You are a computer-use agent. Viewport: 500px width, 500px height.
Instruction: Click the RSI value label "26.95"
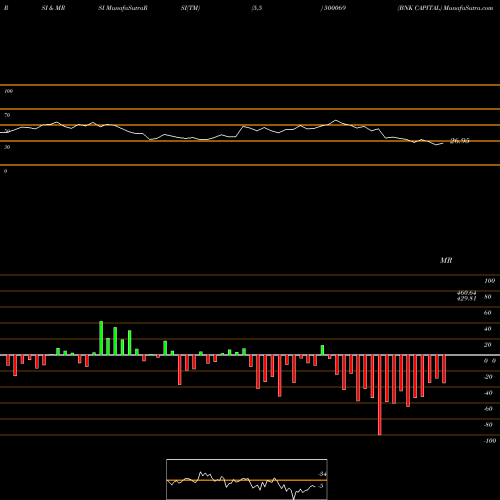[460, 141]
